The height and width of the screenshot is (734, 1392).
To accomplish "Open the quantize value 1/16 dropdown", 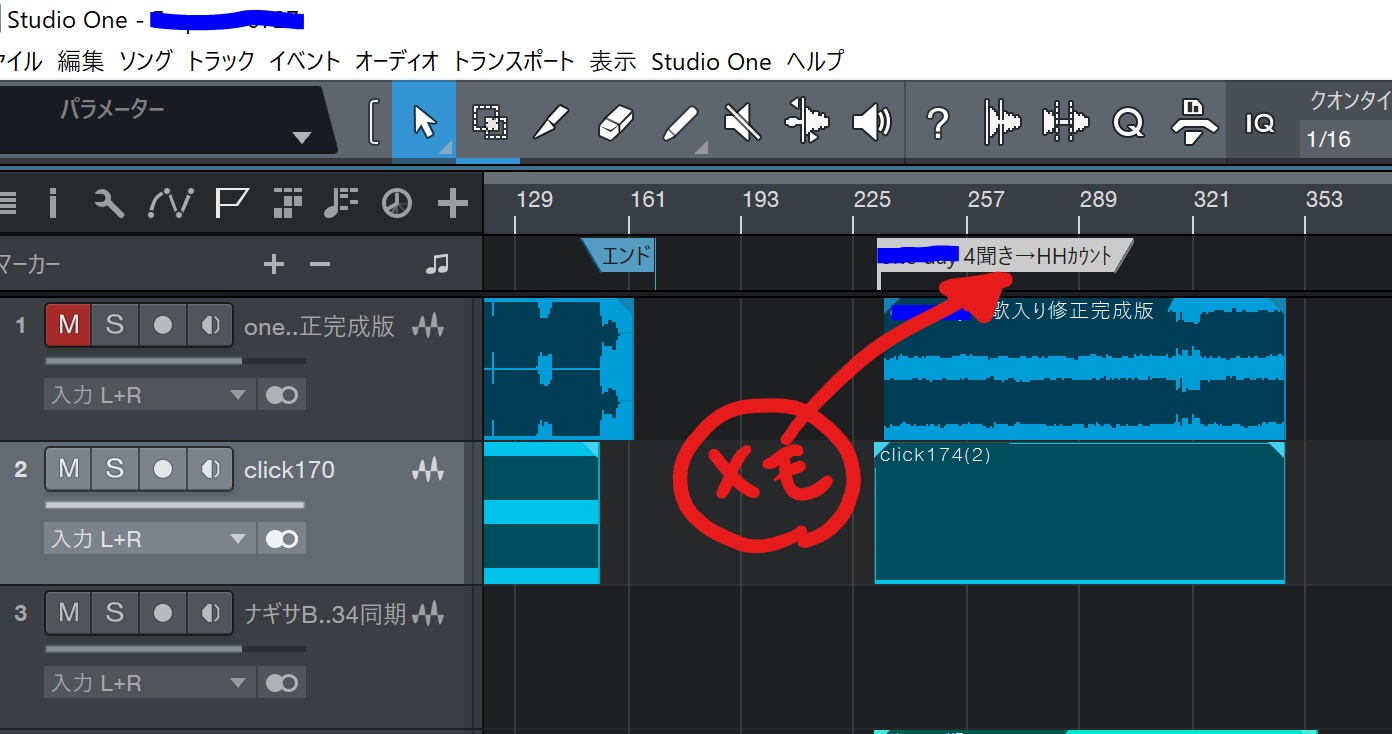I will click(1345, 139).
